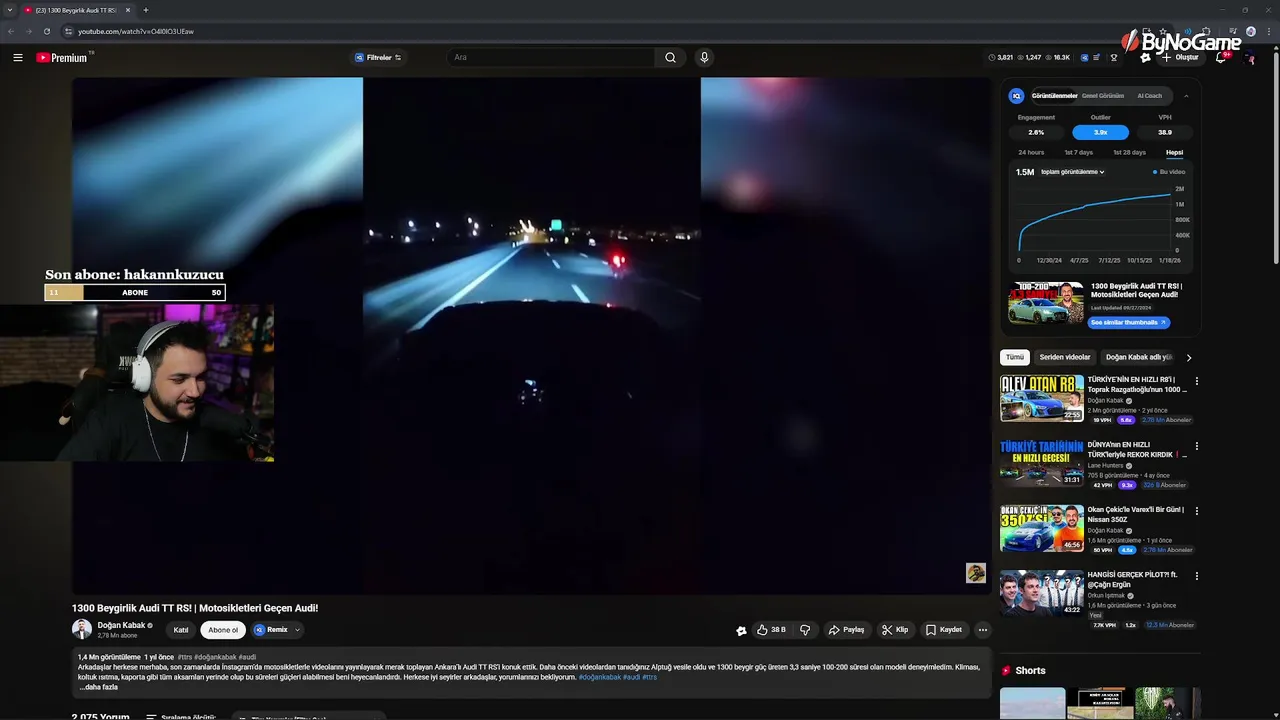Click the Paylaş share button
Image resolution: width=1280 pixels, height=720 pixels.
[x=846, y=630]
